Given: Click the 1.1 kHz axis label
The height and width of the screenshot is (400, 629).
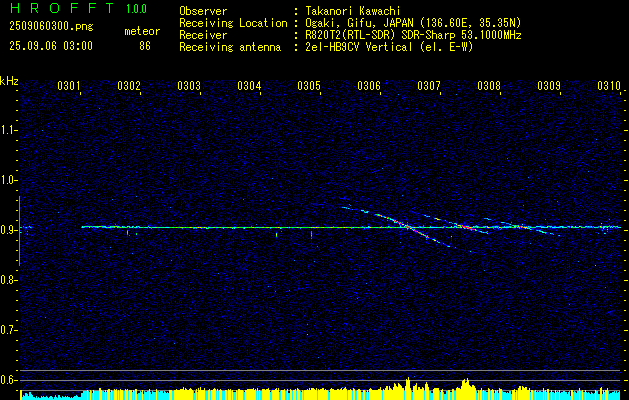Looking at the screenshot, I should pos(8,130).
